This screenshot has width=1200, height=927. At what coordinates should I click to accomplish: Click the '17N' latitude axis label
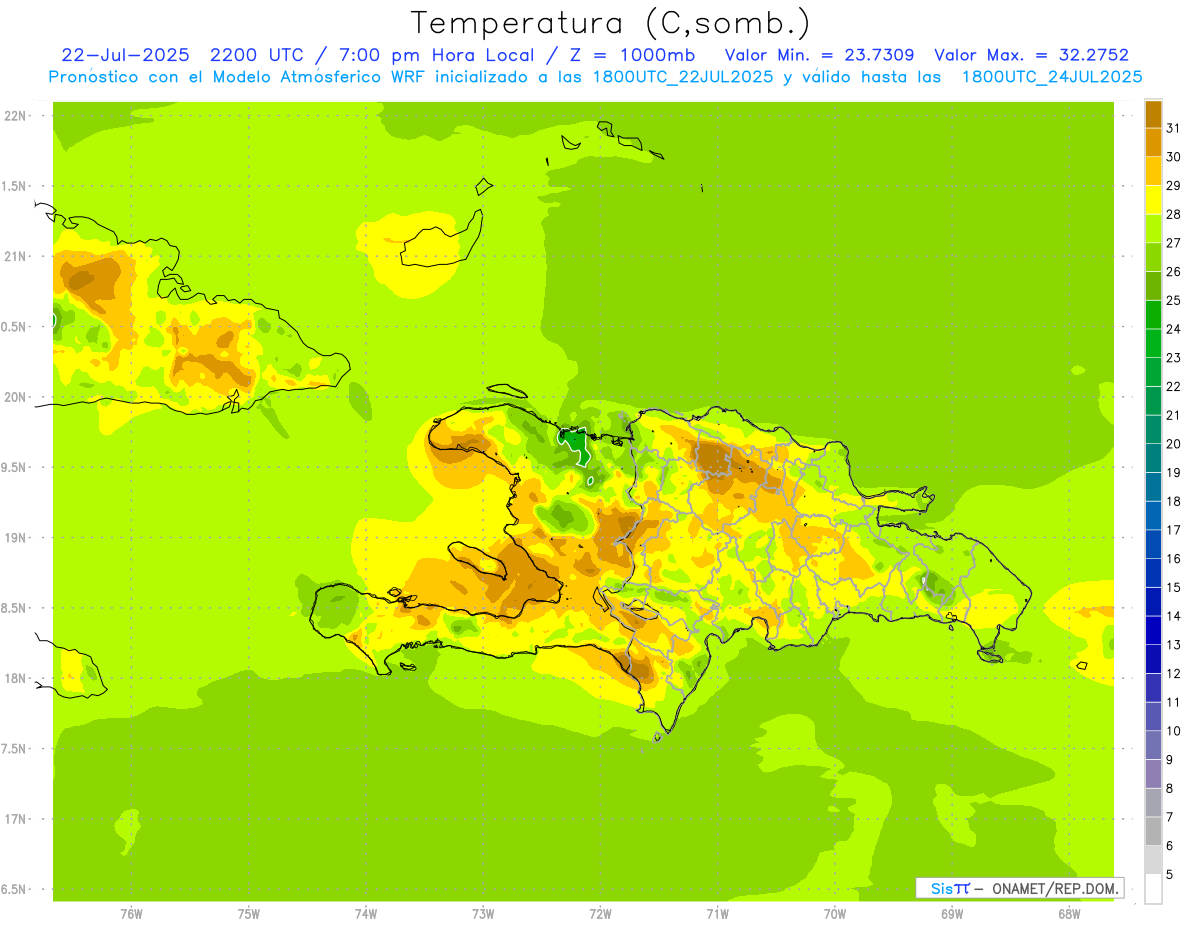point(15,819)
